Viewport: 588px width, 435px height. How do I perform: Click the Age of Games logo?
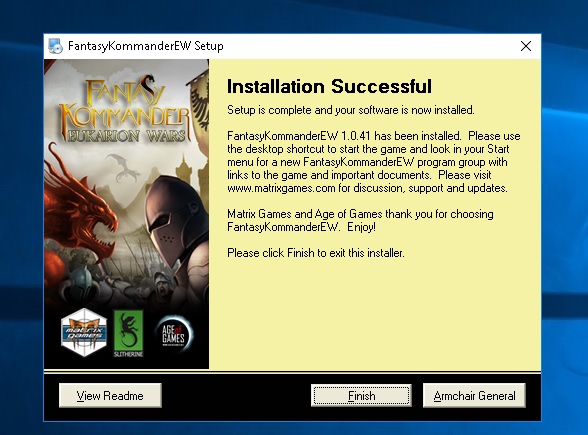point(174,334)
